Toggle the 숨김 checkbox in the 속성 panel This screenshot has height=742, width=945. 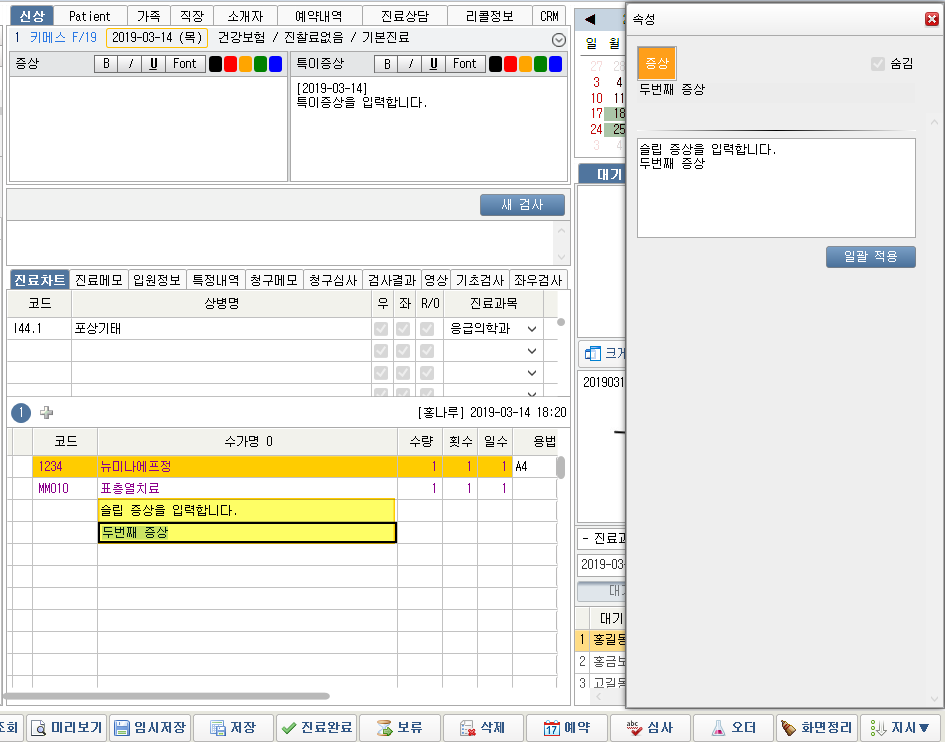tap(878, 64)
